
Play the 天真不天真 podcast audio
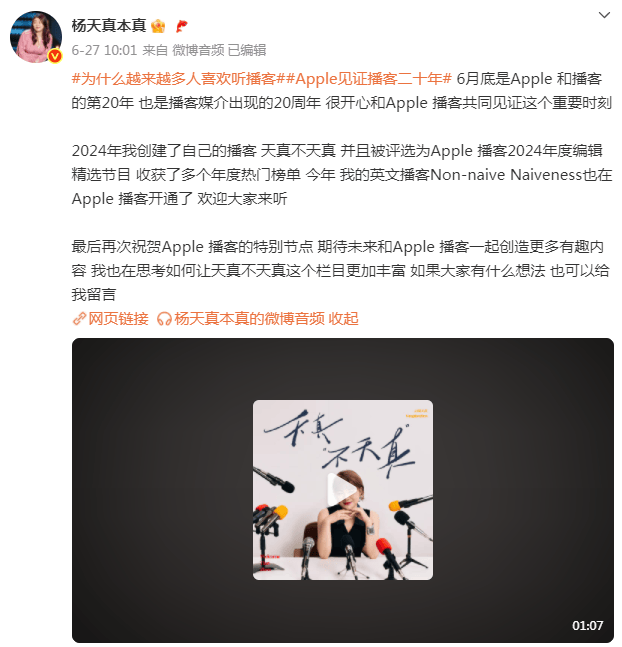pyautogui.click(x=342, y=490)
